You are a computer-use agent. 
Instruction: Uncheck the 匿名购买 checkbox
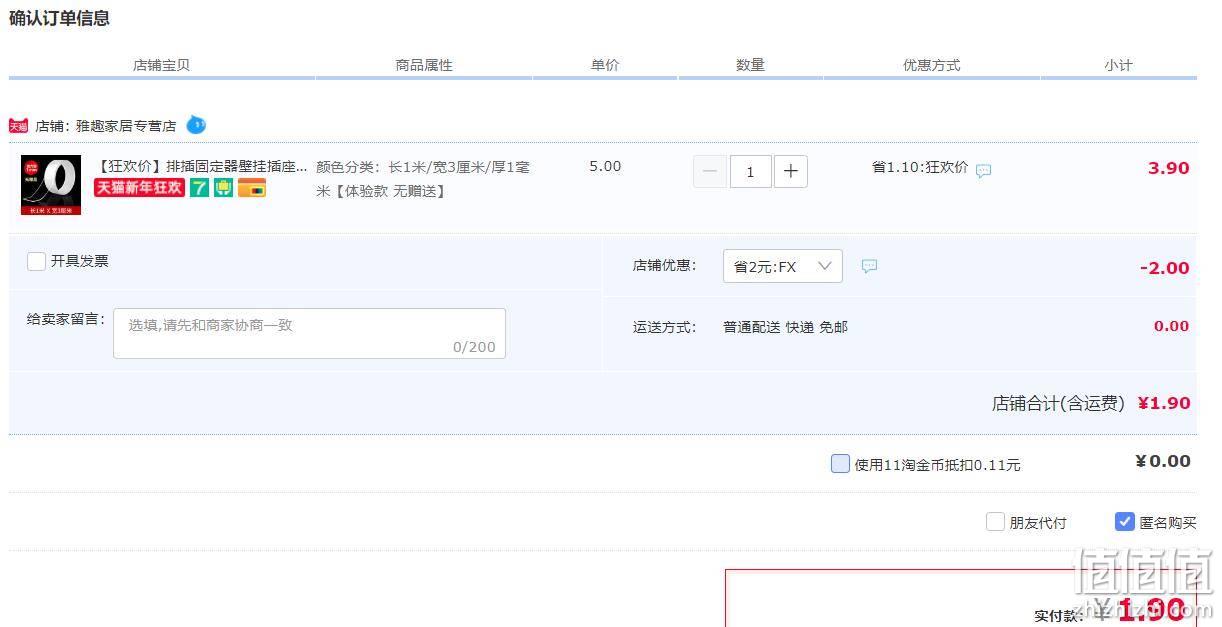tap(1125, 522)
